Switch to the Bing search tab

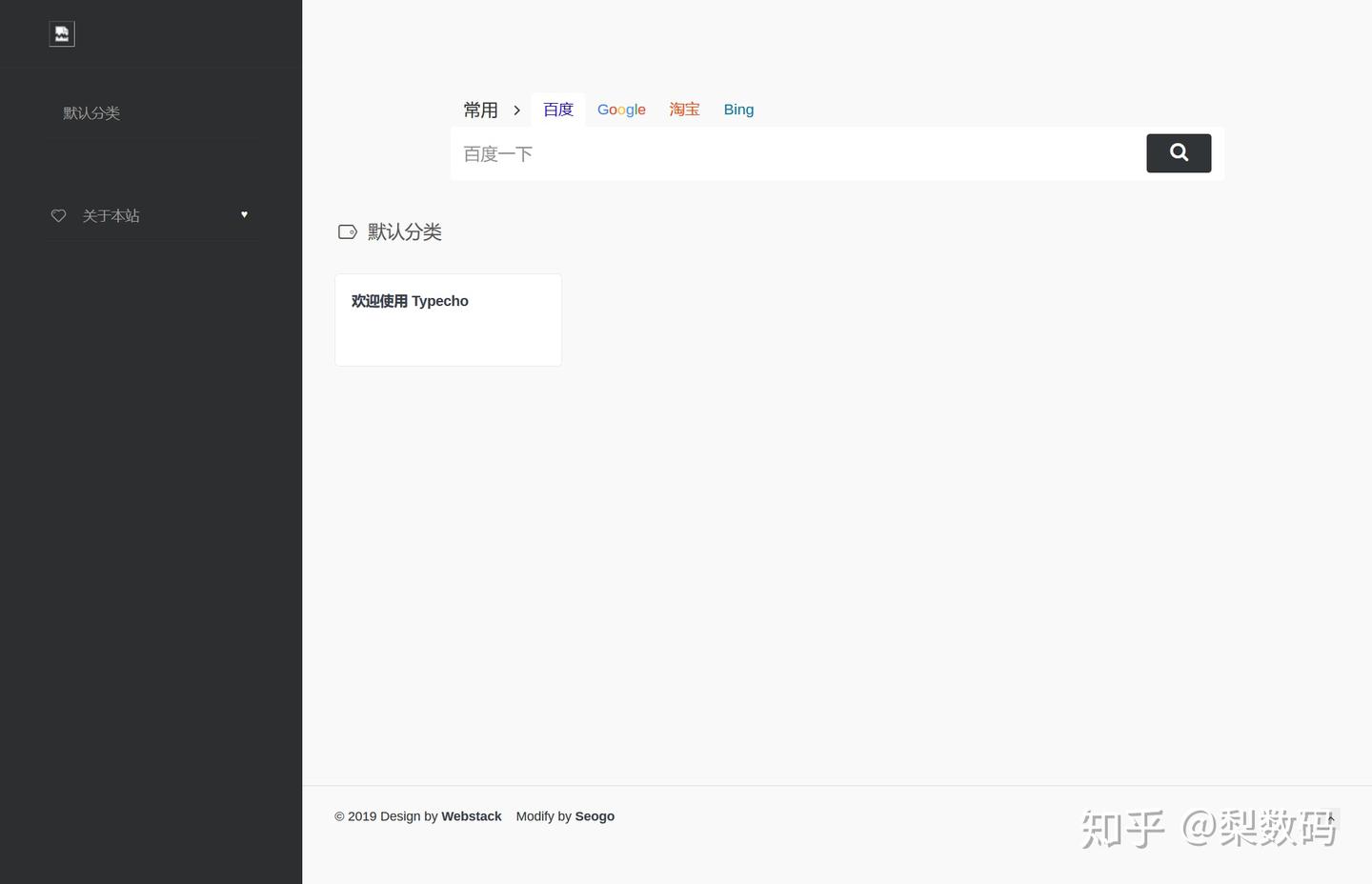[738, 110]
